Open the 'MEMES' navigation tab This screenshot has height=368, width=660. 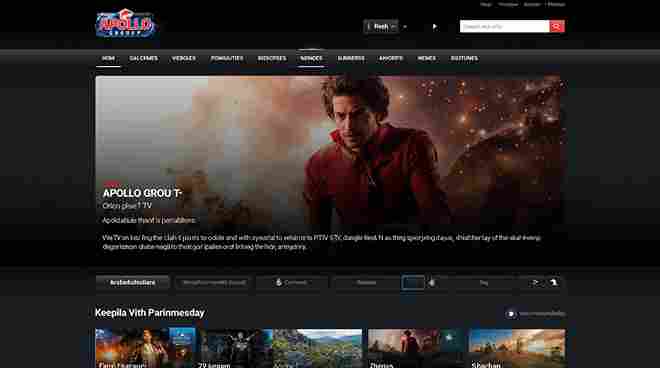[426, 59]
